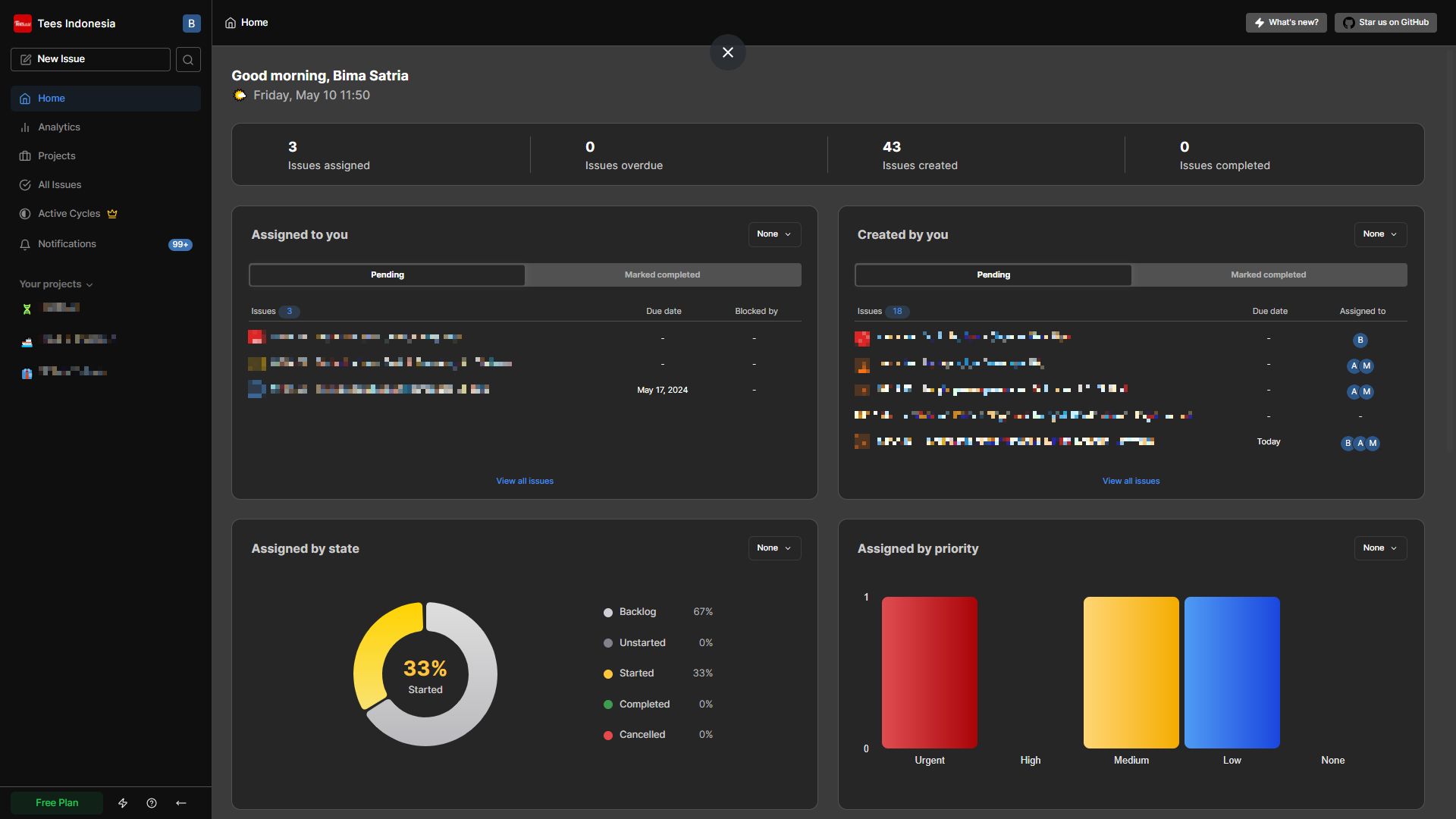Open the None dropdown in Assigned by priority
The width and height of the screenshot is (1456, 819).
1379,548
